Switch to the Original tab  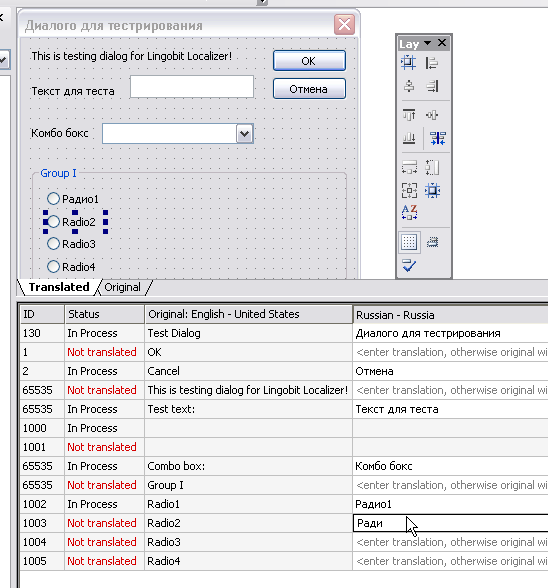point(122,287)
